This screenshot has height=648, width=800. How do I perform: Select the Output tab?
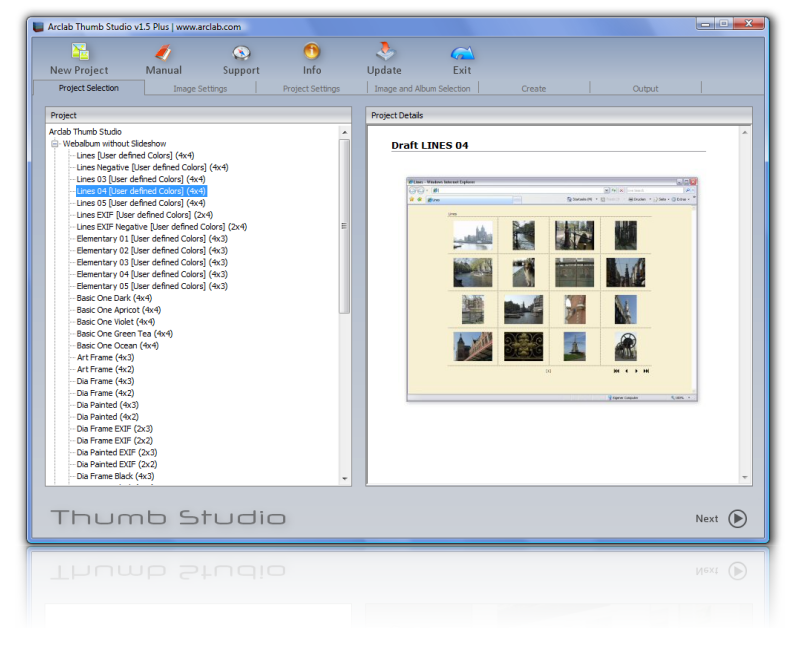(645, 89)
